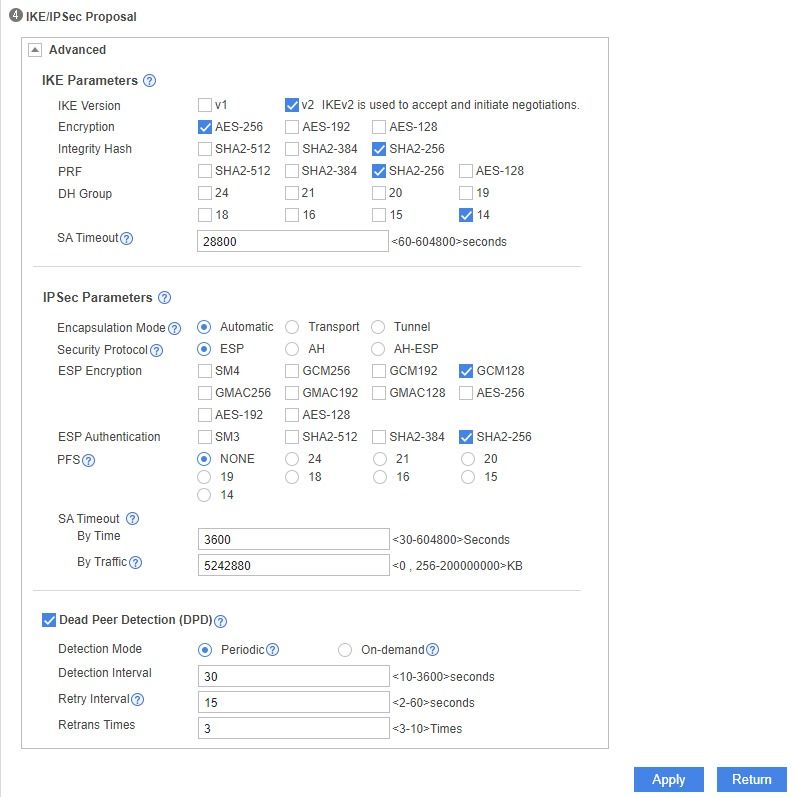
Task: Uncheck GCM128 ESP Encryption option
Action: [x=467, y=371]
